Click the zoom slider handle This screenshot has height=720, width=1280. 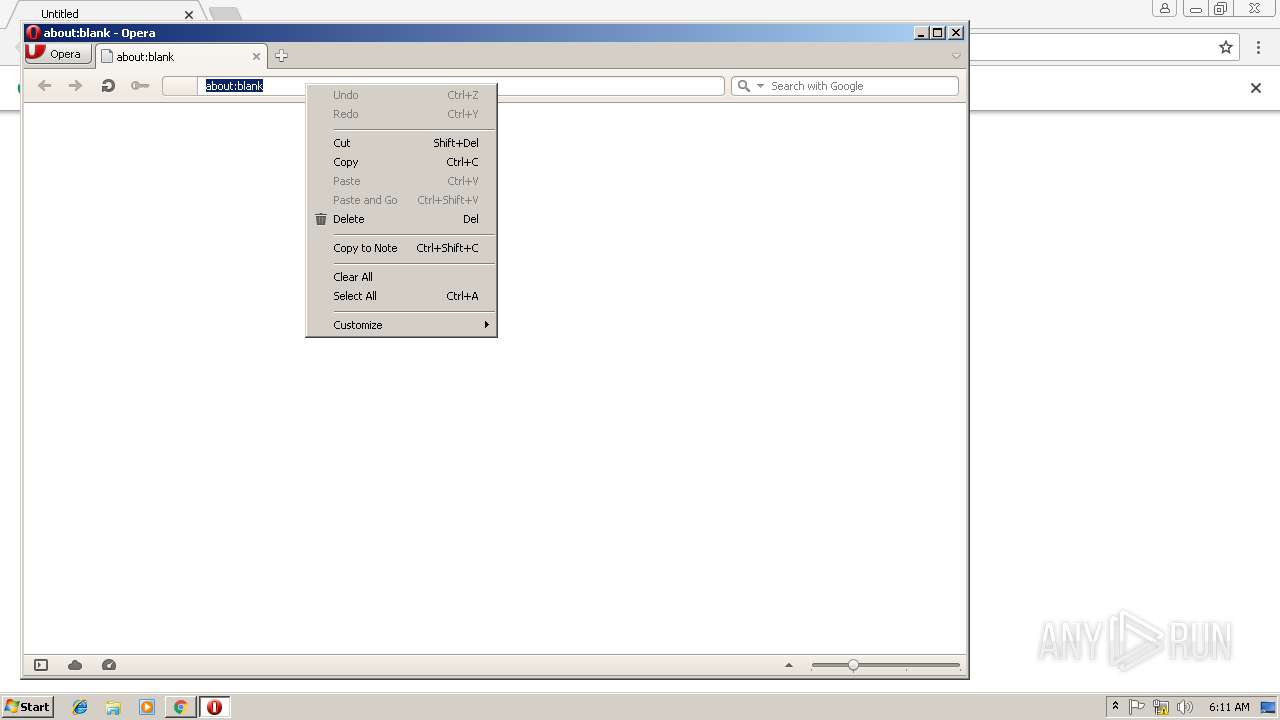coord(853,665)
